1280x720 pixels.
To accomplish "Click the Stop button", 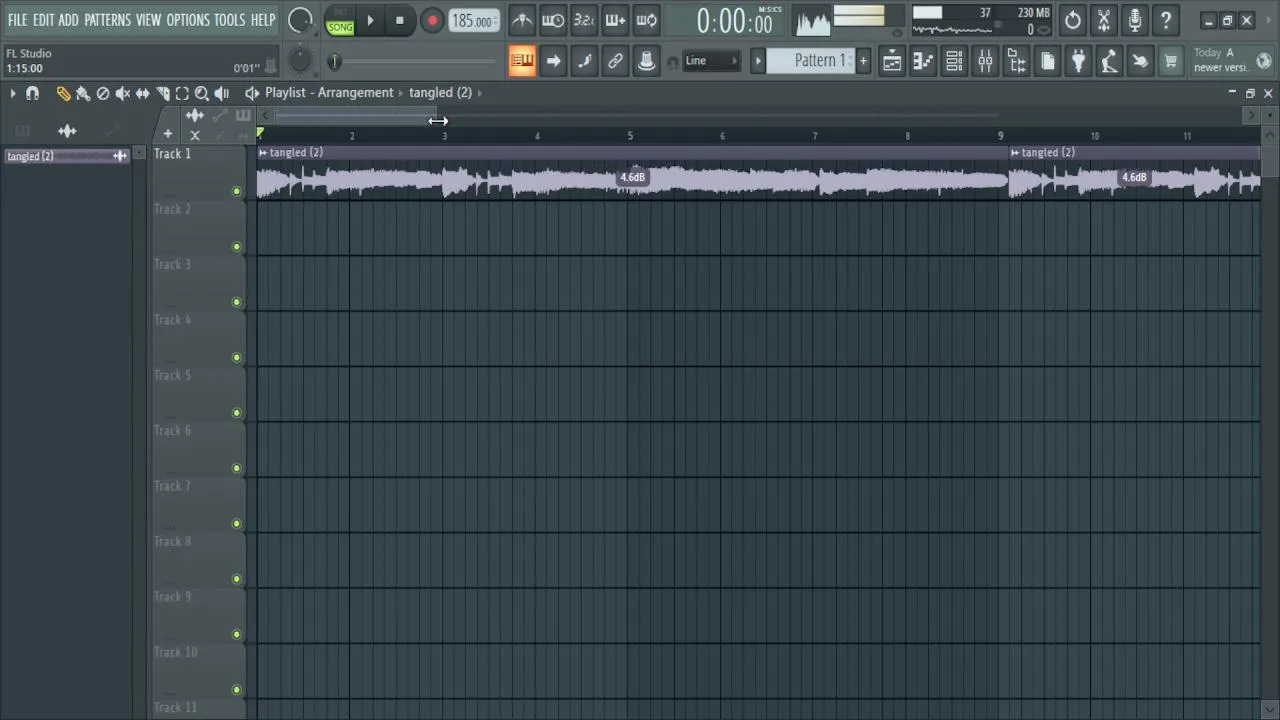I will tap(400, 20).
